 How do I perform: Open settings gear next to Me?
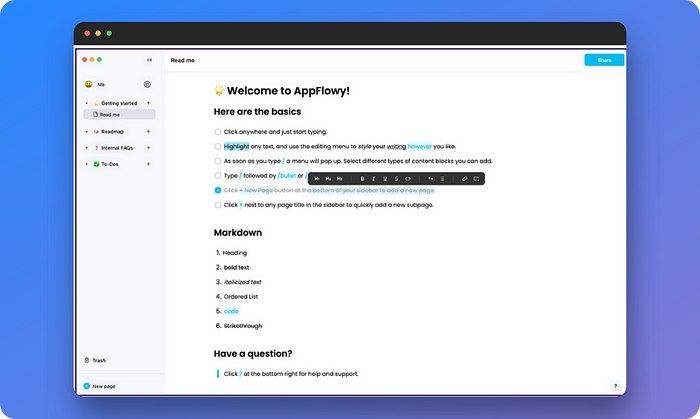point(147,84)
